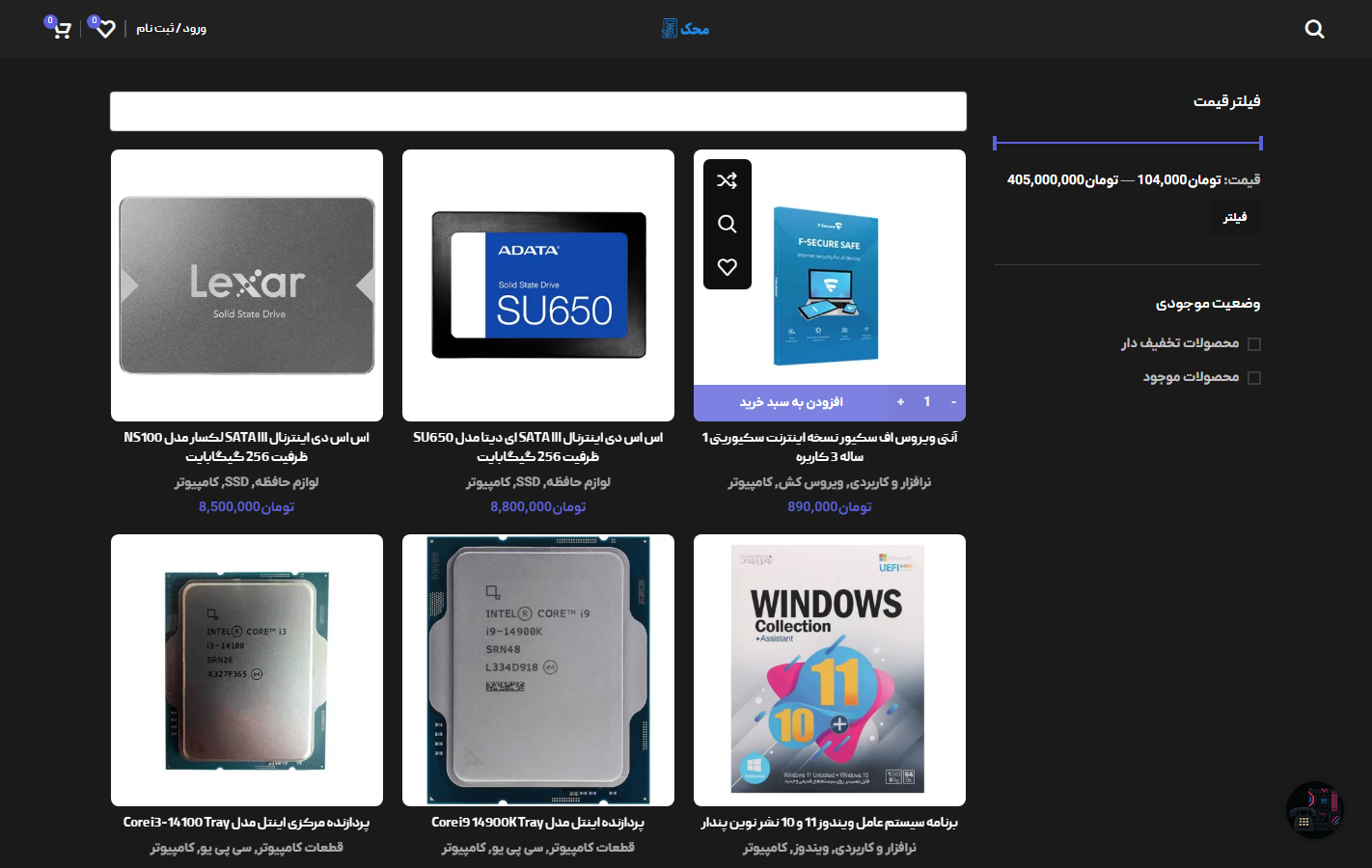Click the wide white box above products
Image resolution: width=1372 pixels, height=868 pixels.
537,112
